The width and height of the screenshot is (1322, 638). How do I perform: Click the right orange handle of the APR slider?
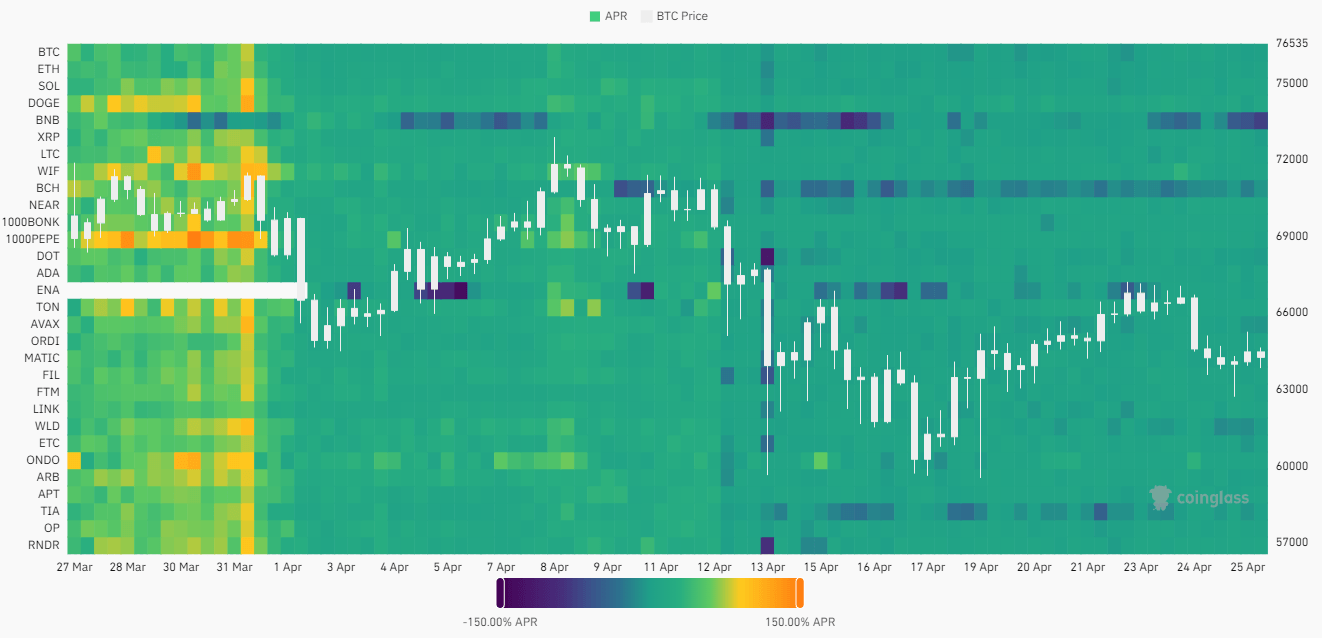tap(799, 593)
